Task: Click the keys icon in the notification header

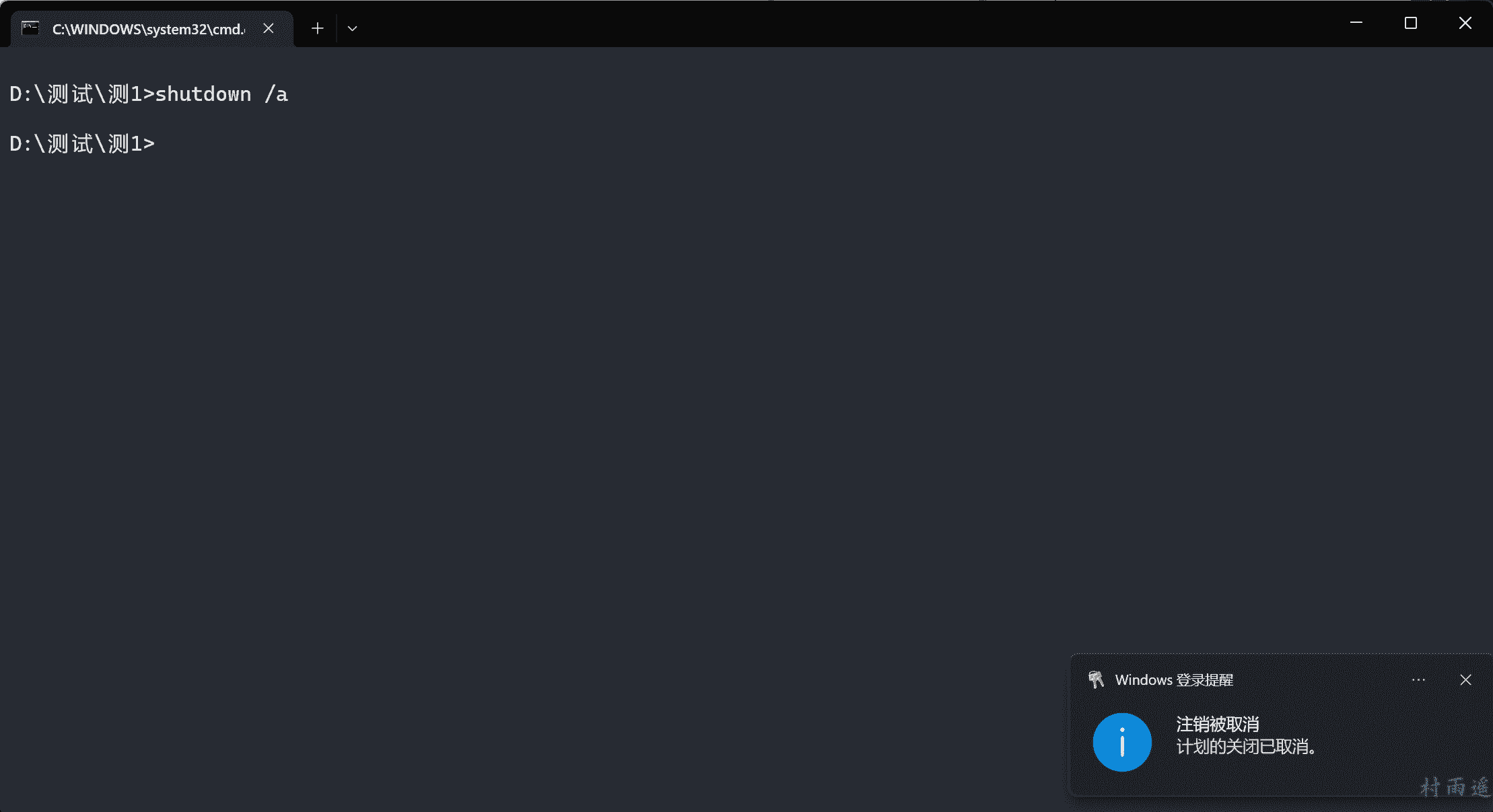Action: tap(1096, 679)
